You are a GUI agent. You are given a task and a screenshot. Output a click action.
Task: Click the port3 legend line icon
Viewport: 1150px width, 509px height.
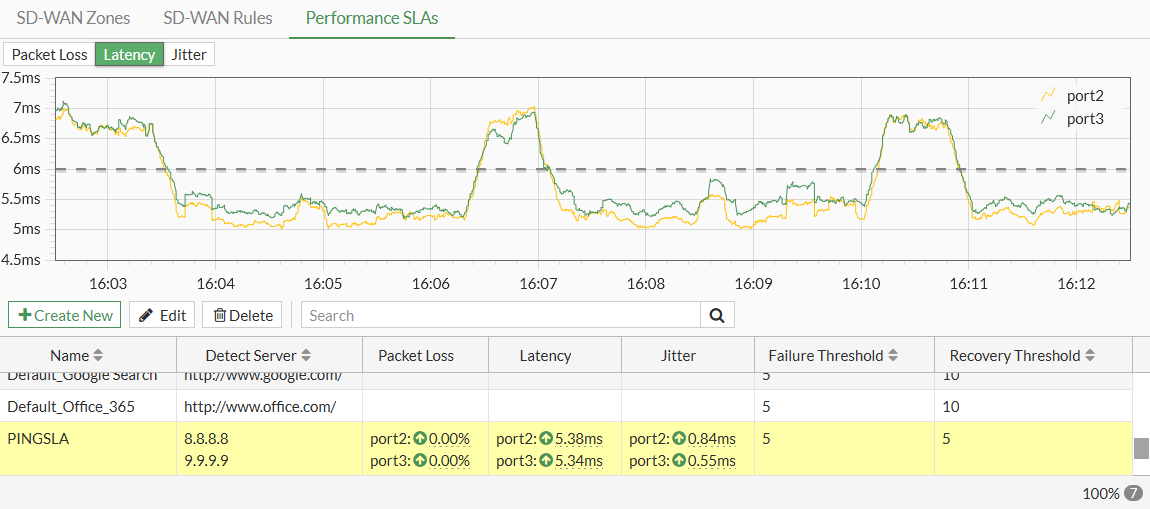click(1049, 118)
